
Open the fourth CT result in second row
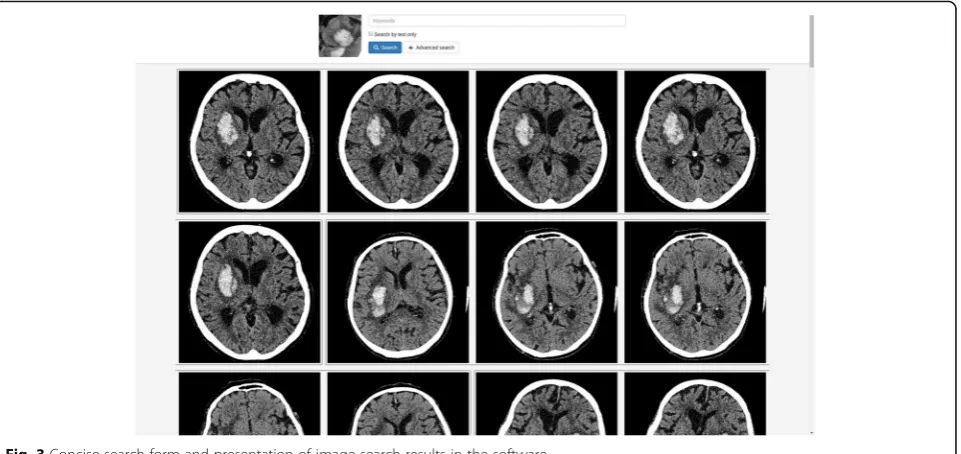pos(695,292)
